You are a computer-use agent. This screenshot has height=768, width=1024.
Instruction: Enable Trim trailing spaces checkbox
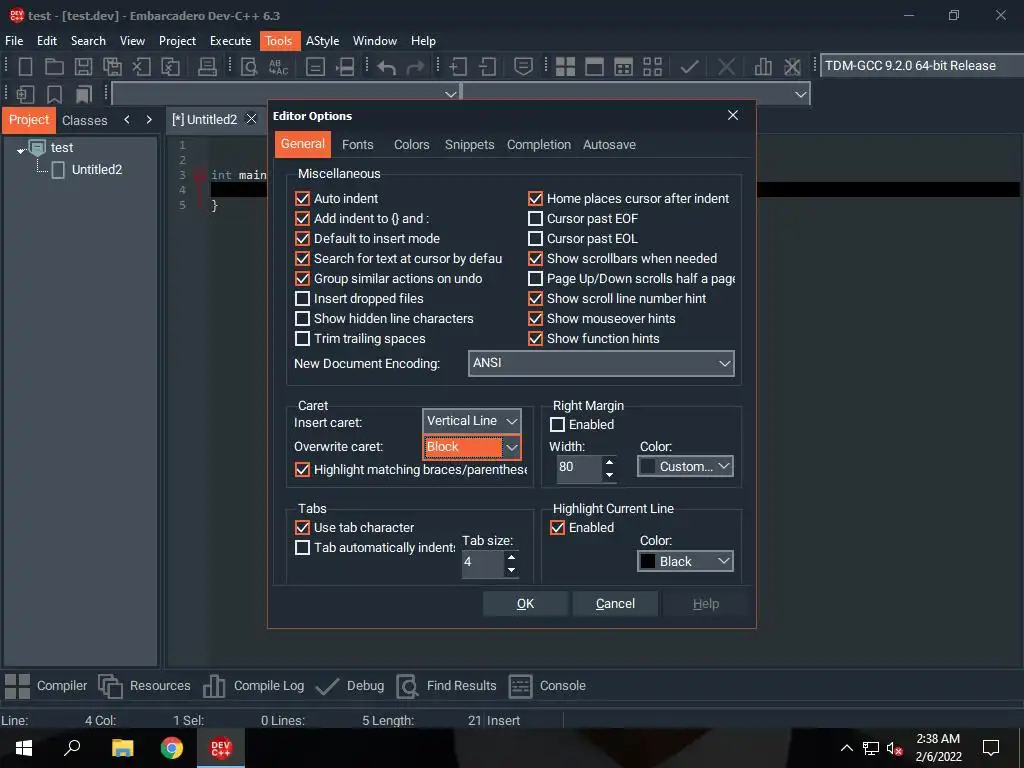302,338
